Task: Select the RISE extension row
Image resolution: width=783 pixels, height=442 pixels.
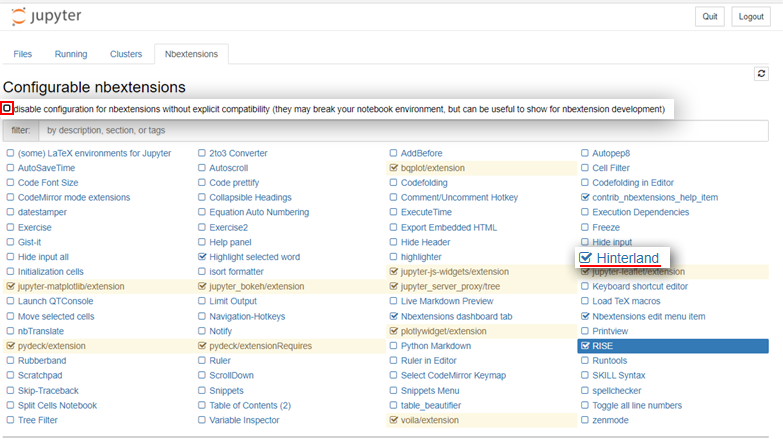Action: (673, 346)
